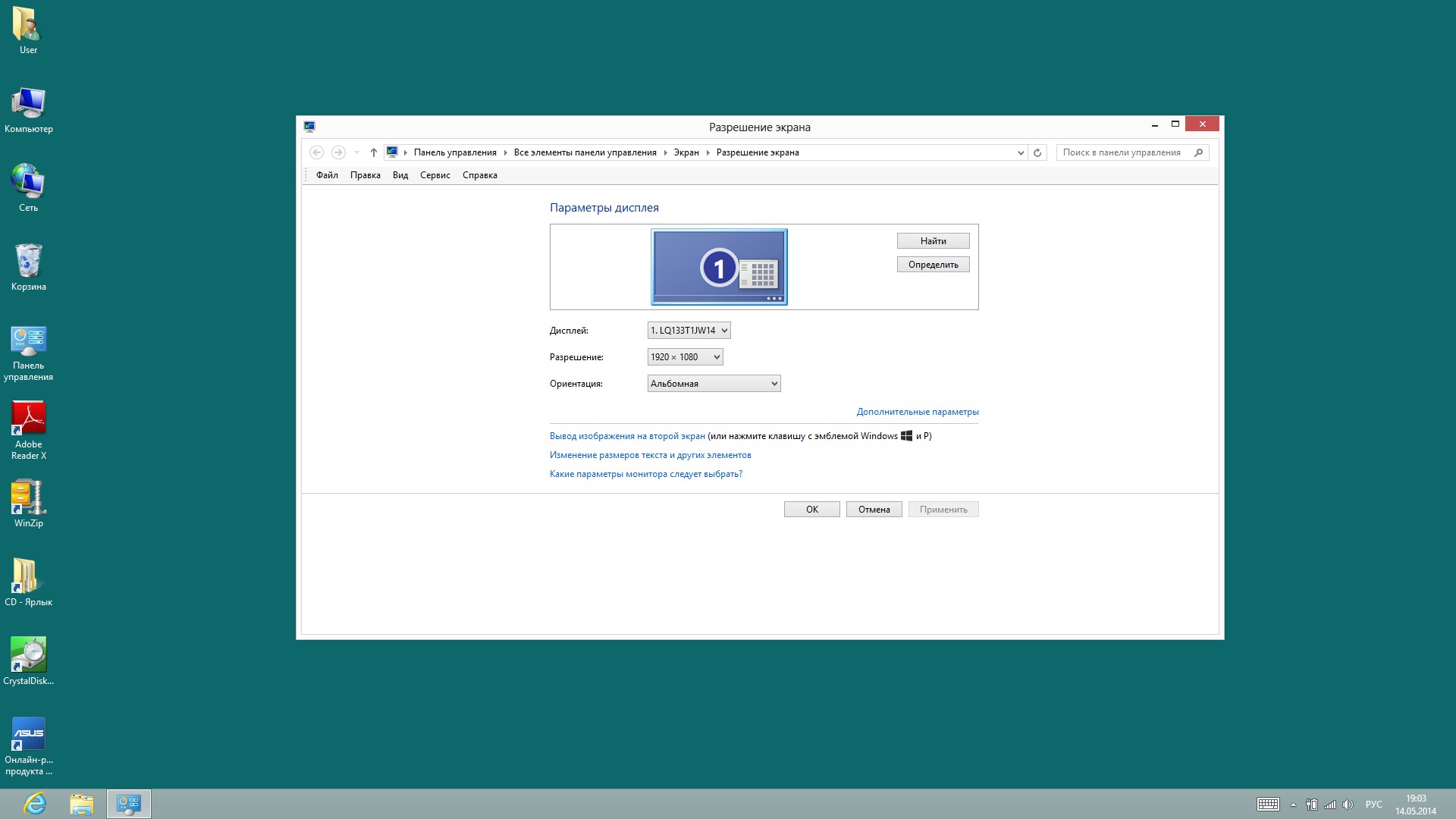Viewport: 1456px width, 819px height.
Task: Expand the Дисплей dropdown
Action: (x=689, y=331)
